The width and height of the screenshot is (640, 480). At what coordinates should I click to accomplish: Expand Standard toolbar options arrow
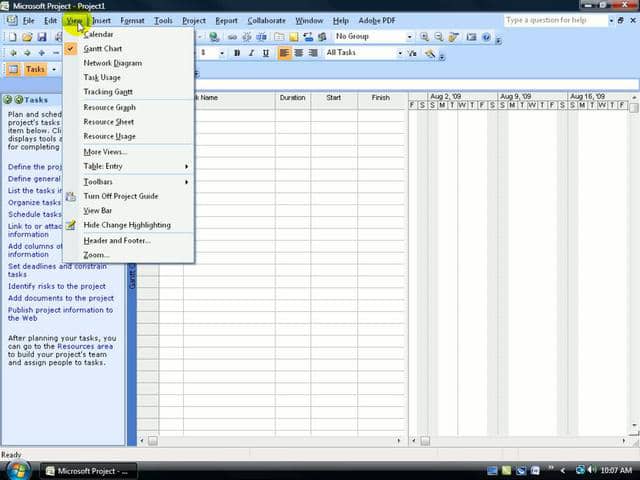point(498,40)
